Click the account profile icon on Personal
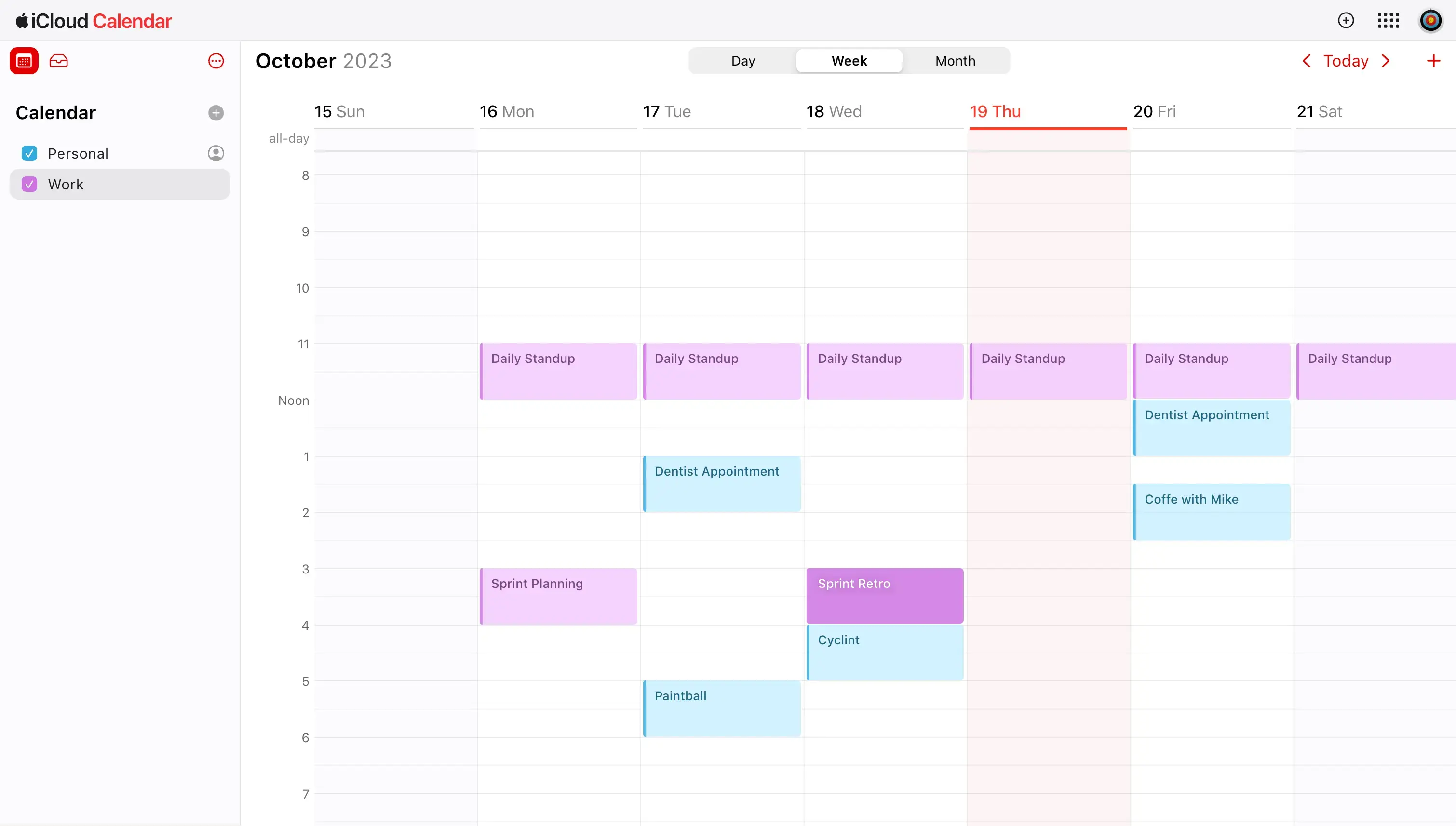The height and width of the screenshot is (826, 1456). (215, 153)
